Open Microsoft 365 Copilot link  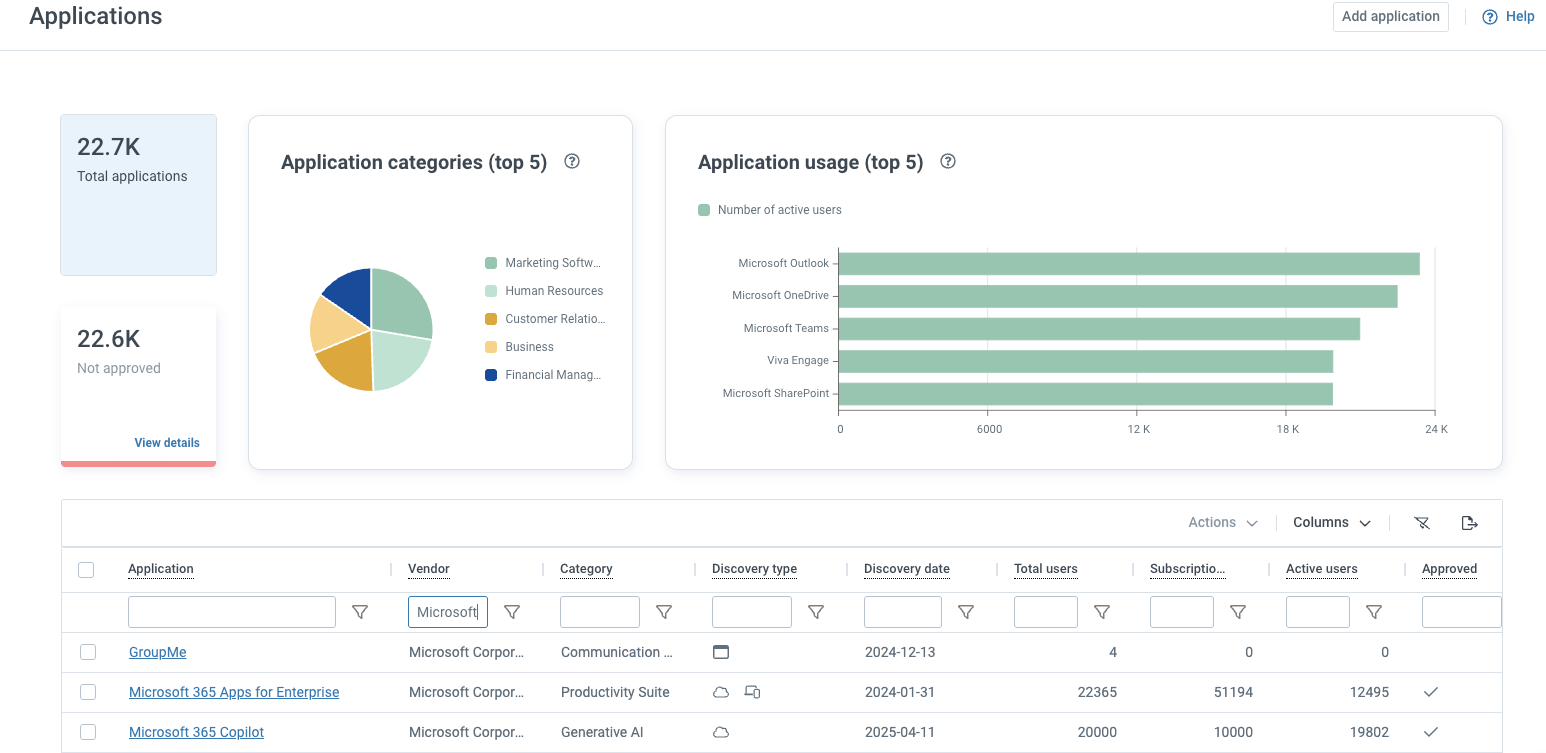click(196, 732)
